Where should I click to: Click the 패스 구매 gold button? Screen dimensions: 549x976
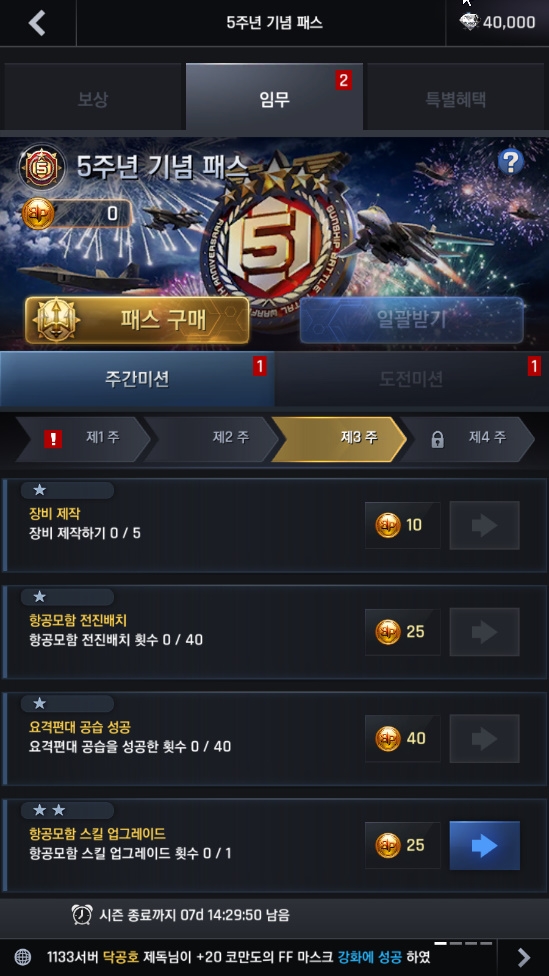click(x=137, y=320)
